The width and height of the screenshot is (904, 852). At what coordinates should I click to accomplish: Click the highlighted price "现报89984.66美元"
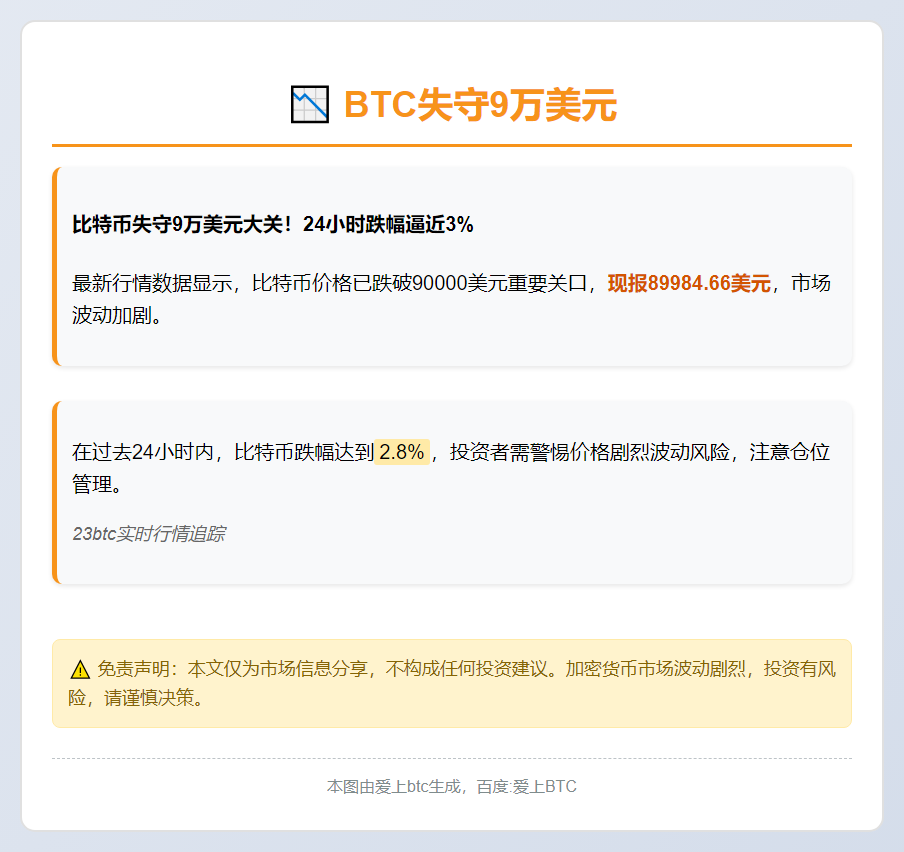pos(689,283)
